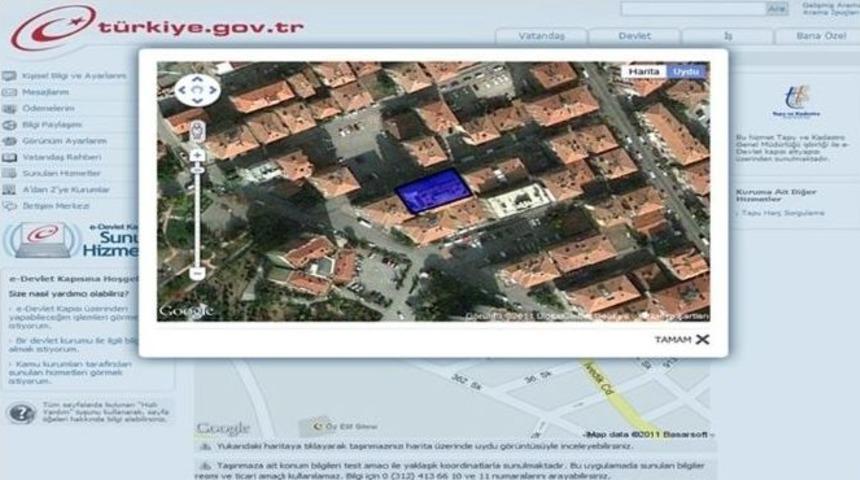Open the Mesajlarım link

[46, 92]
